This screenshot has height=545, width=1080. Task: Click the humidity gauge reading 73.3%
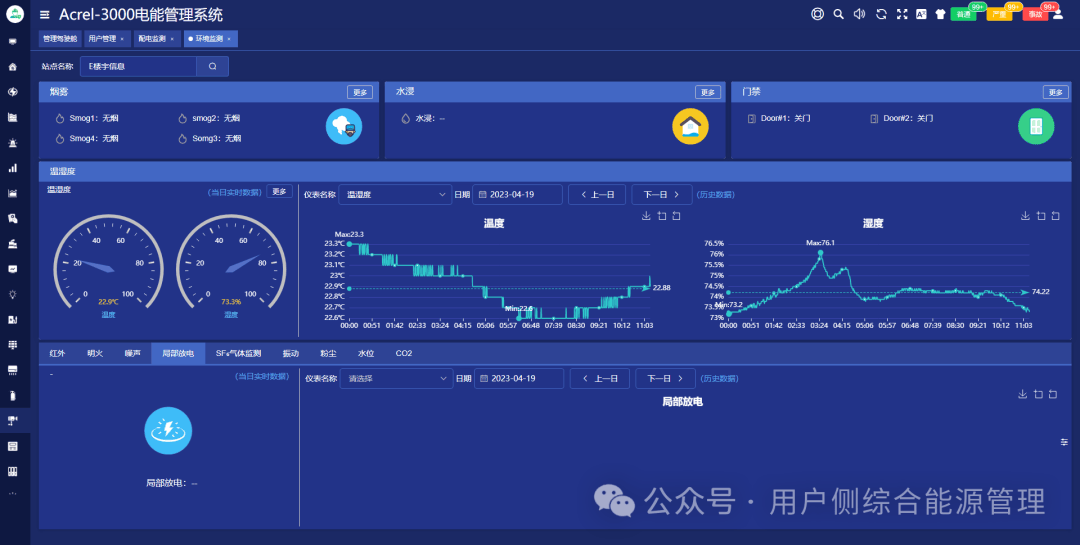pos(231,302)
